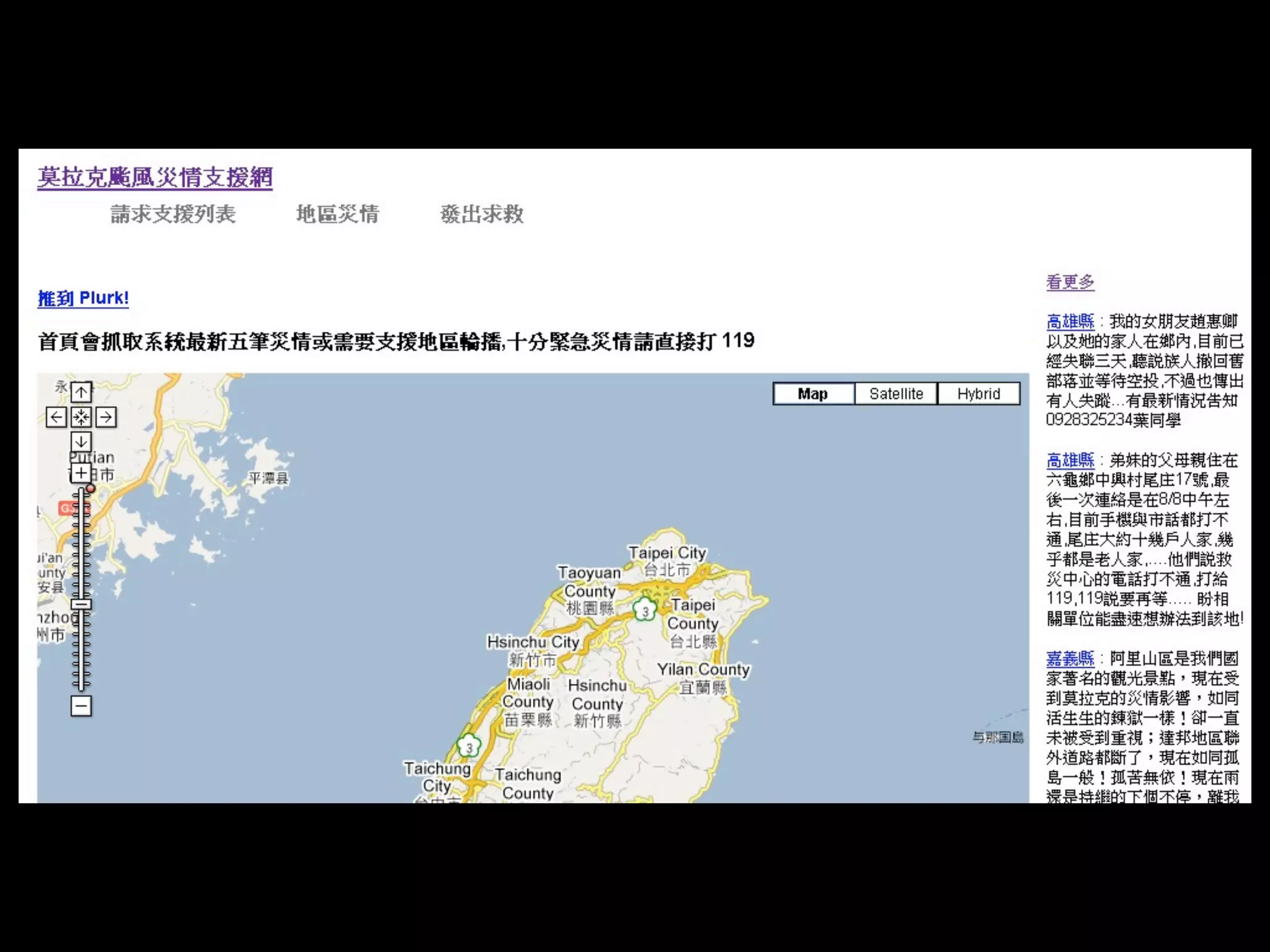This screenshot has height=952, width=1270.
Task: Click the 看更多 link
Action: click(1070, 283)
